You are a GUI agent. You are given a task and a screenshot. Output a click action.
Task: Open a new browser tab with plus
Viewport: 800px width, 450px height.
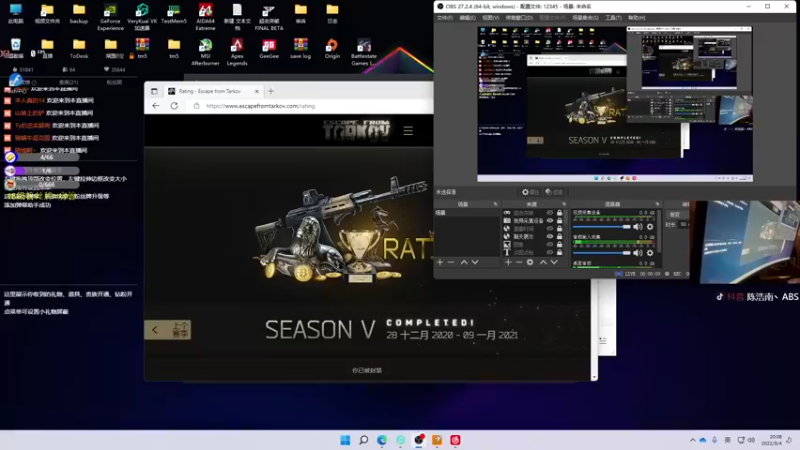pos(271,91)
